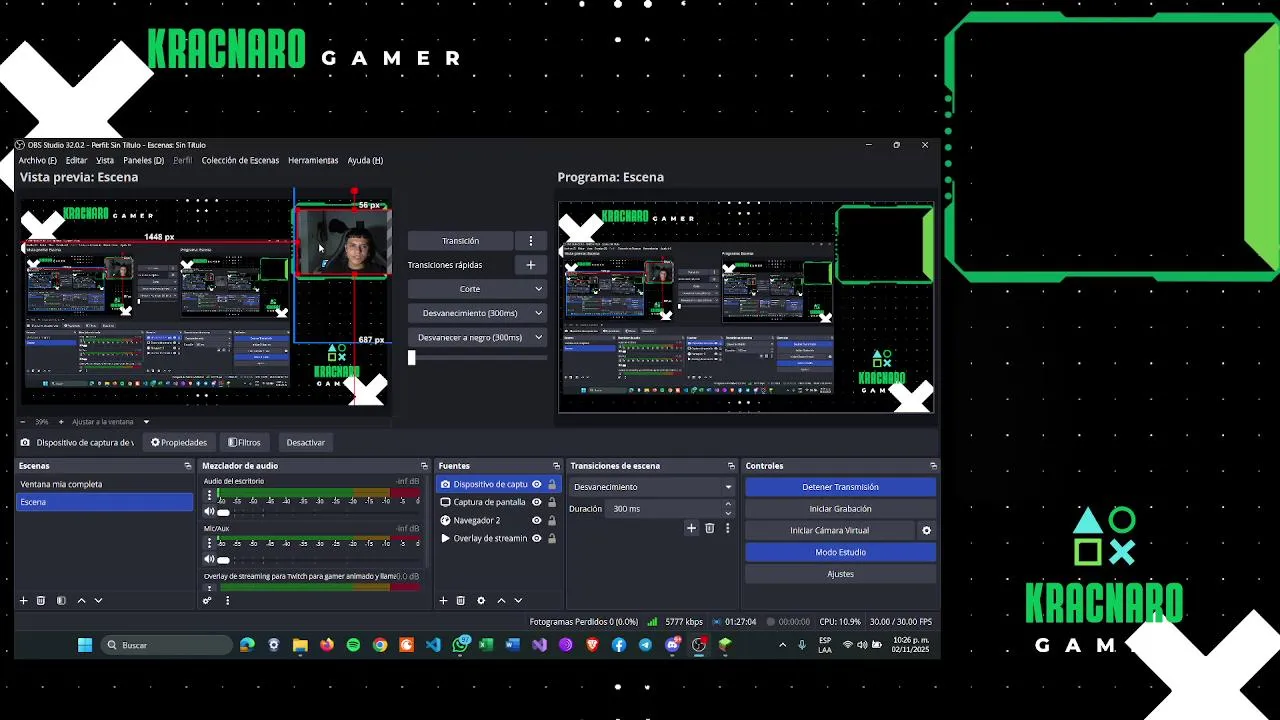Pop out the Escenas dock
The width and height of the screenshot is (1280, 720).
click(x=187, y=466)
